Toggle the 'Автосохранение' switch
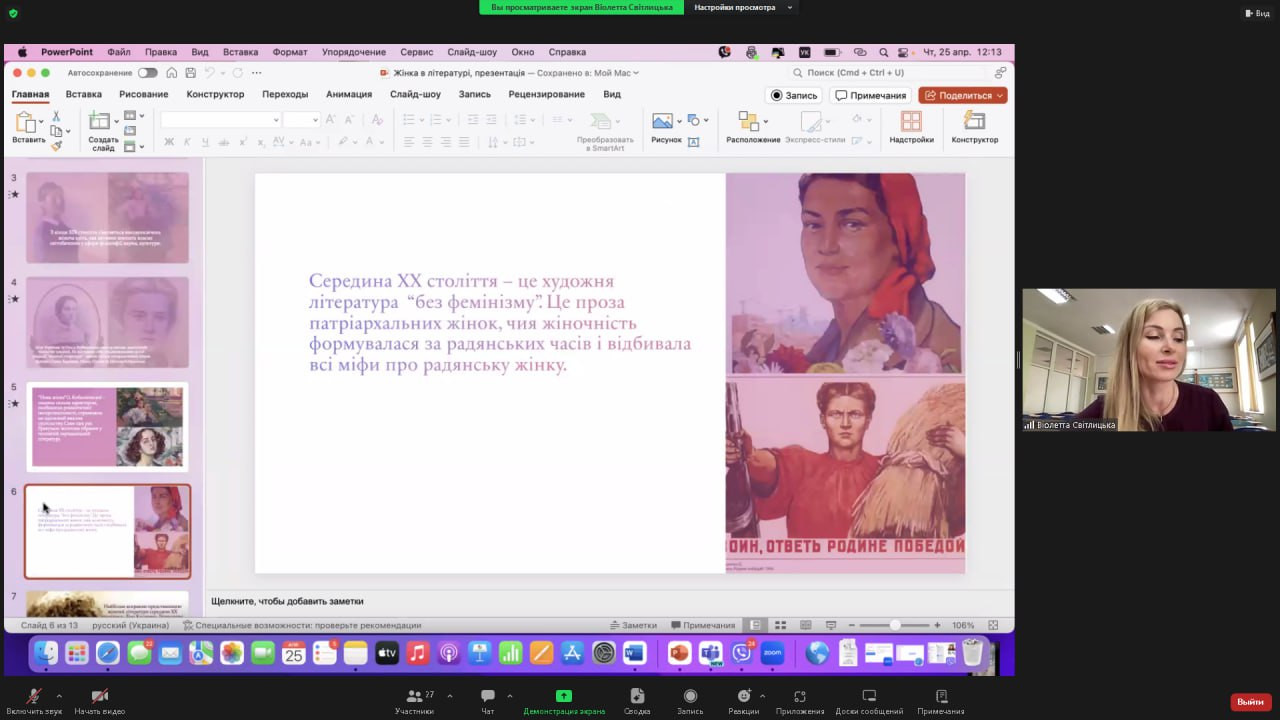Viewport: 1280px width, 720px height. pyautogui.click(x=147, y=73)
